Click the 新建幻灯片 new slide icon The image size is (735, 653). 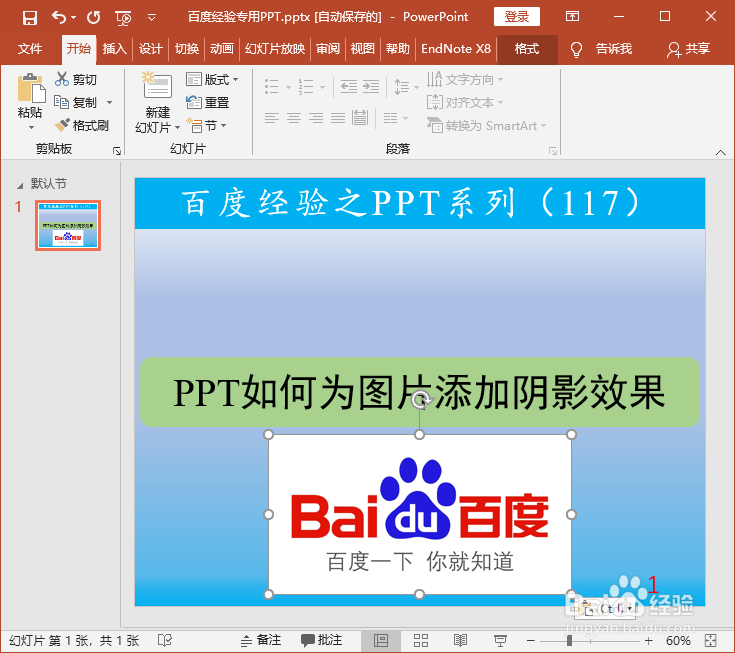(x=158, y=85)
